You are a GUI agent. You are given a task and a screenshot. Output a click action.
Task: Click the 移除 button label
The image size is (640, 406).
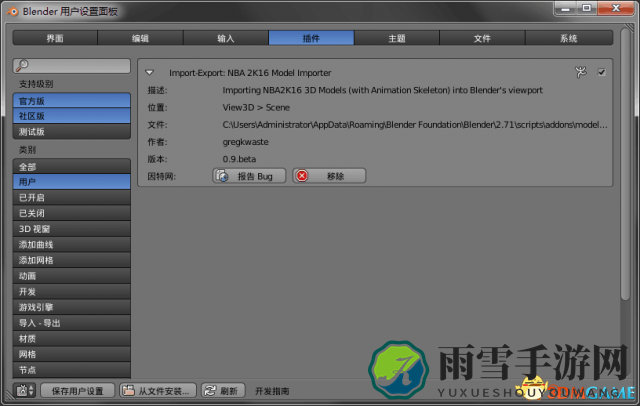336,176
